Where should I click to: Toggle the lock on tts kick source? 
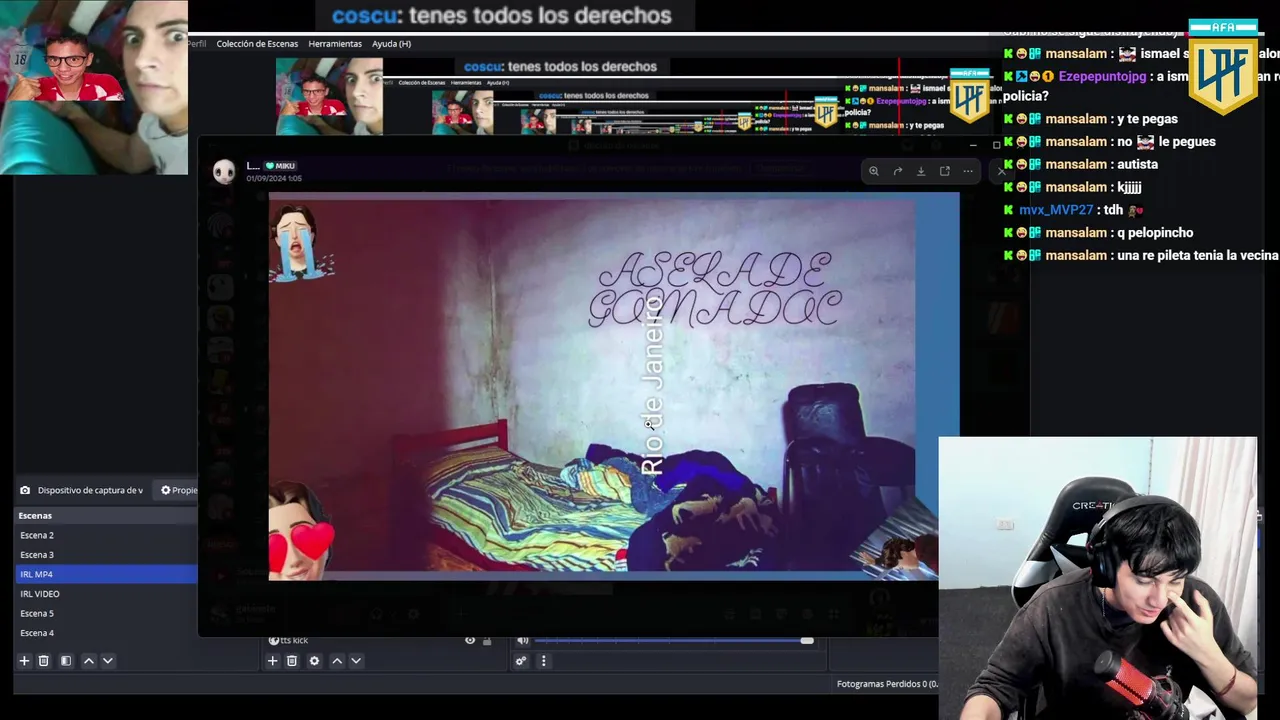click(x=487, y=640)
